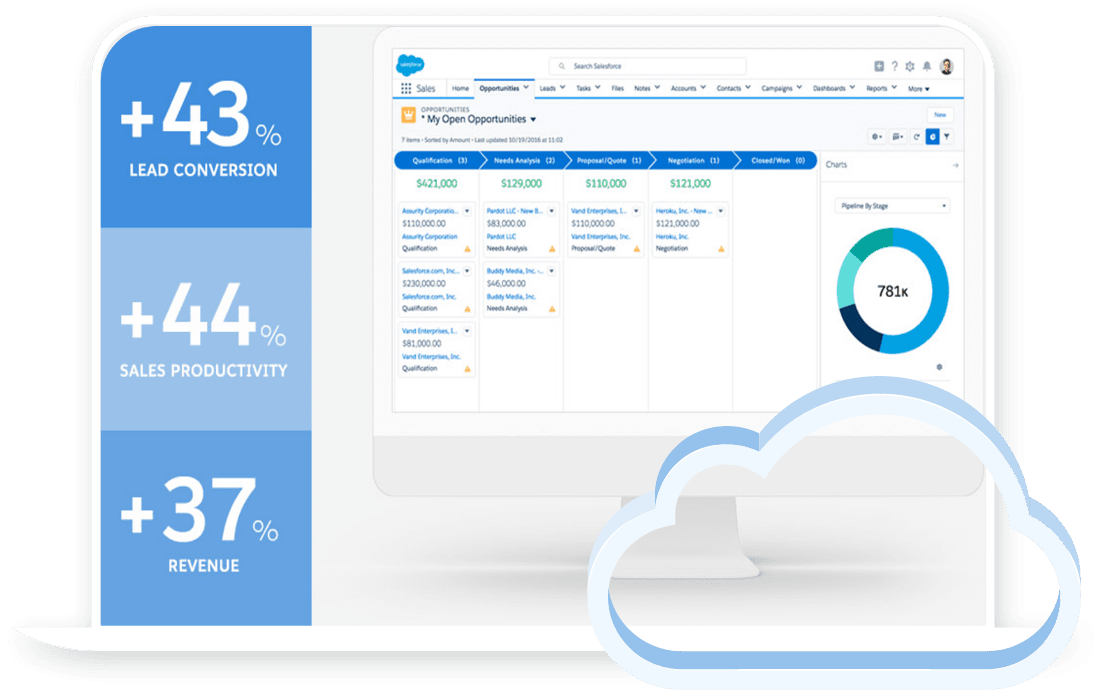Screen dimensions: 1095x690
Task: Open the More navigation dropdown
Action: (919, 89)
